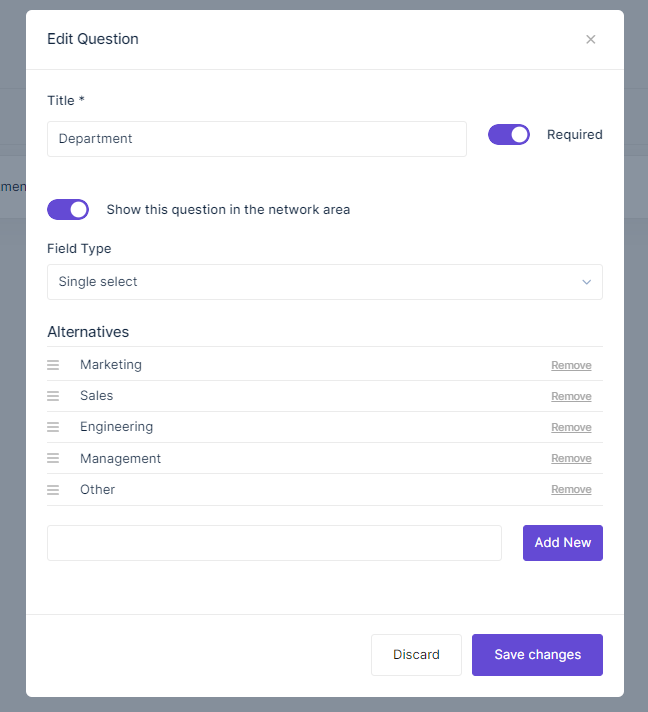648x712 pixels.
Task: Discard the question edits
Action: click(416, 655)
